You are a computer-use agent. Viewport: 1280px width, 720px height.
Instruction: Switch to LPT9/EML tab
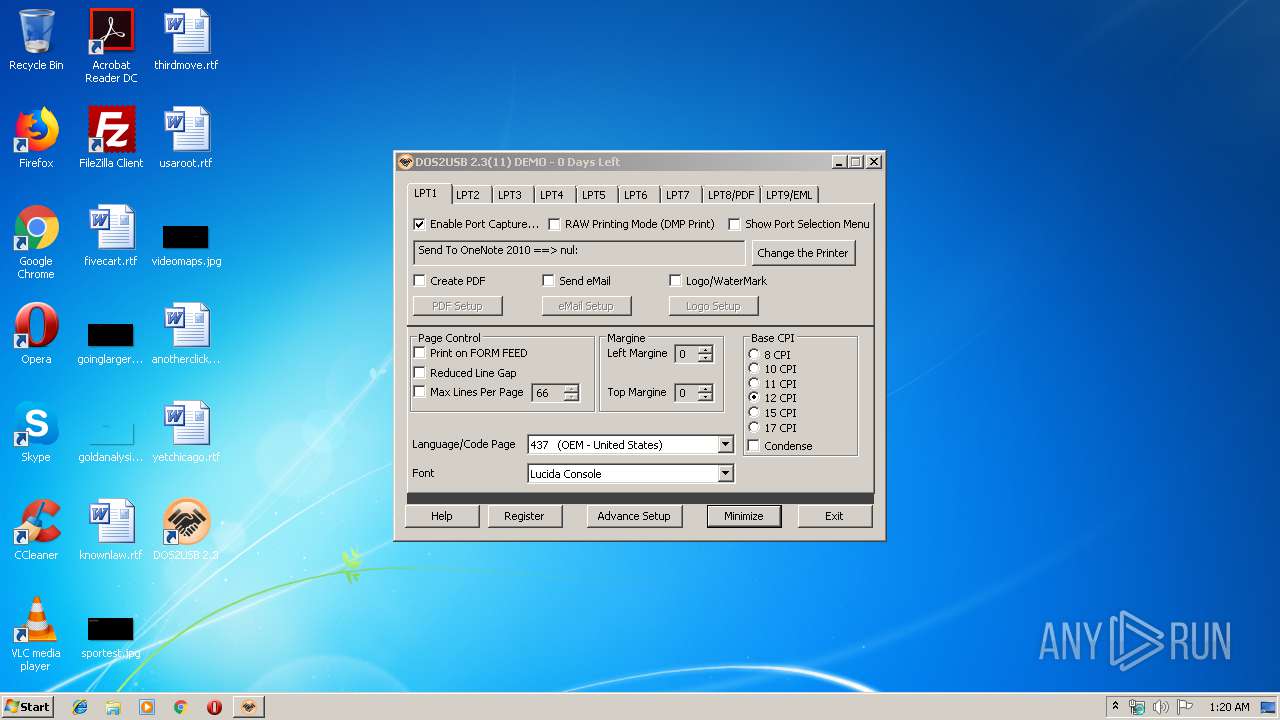[x=789, y=195]
